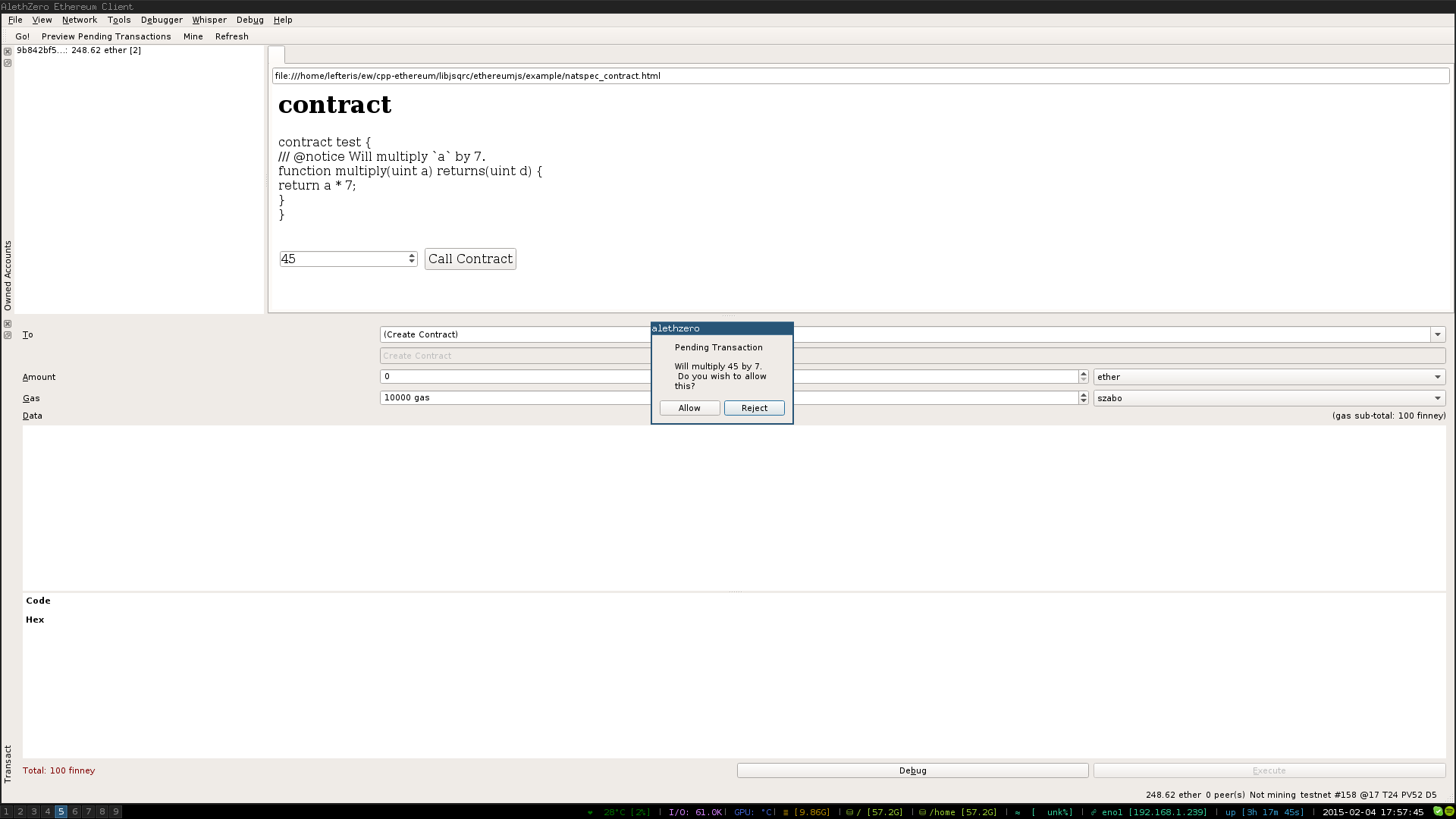
Task: Open the Whisper menu
Action: coord(209,20)
